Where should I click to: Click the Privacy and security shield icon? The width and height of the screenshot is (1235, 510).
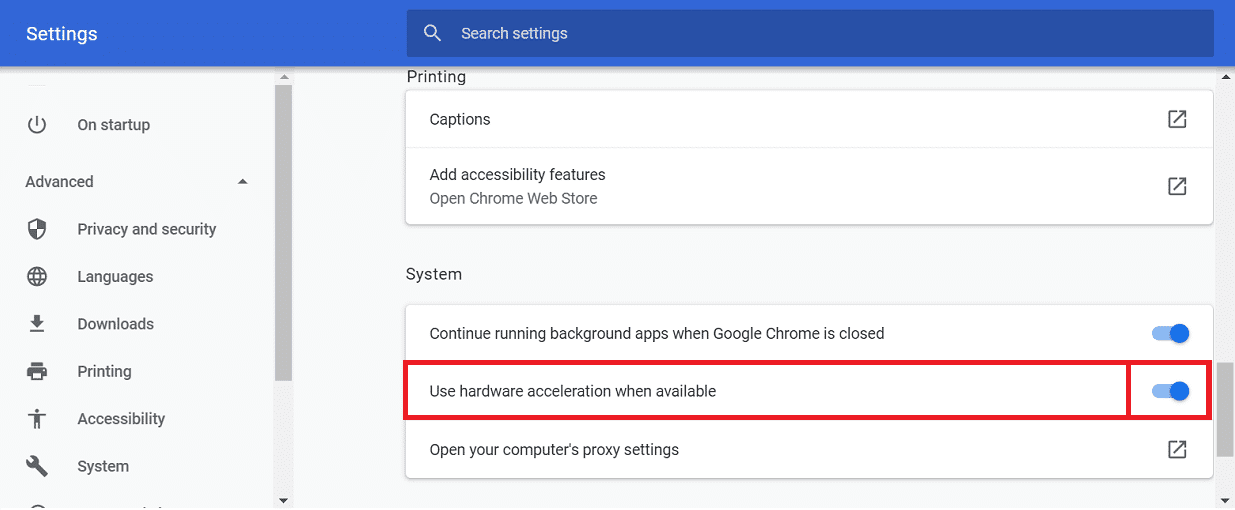[37, 229]
